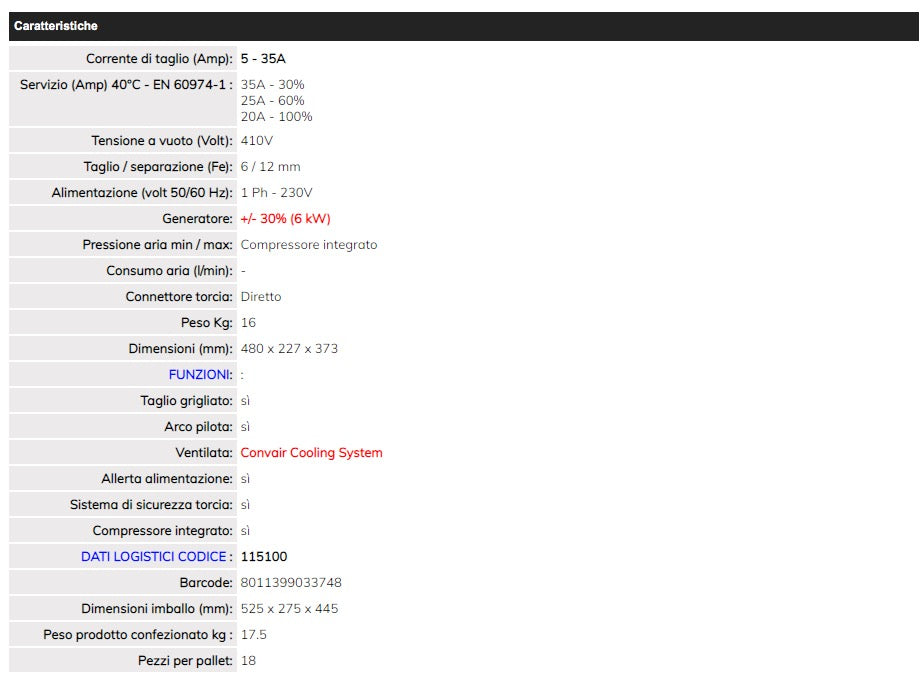
Task: Select the 1 Ph - 230V value
Action: [x=277, y=193]
